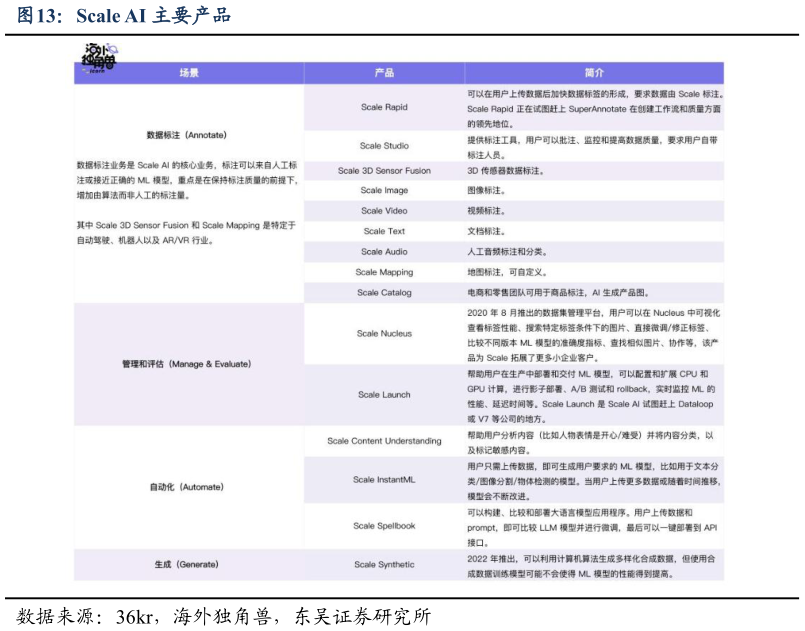The height and width of the screenshot is (631, 805).
Task: Click the Scale Audio product cell
Action: (x=384, y=252)
